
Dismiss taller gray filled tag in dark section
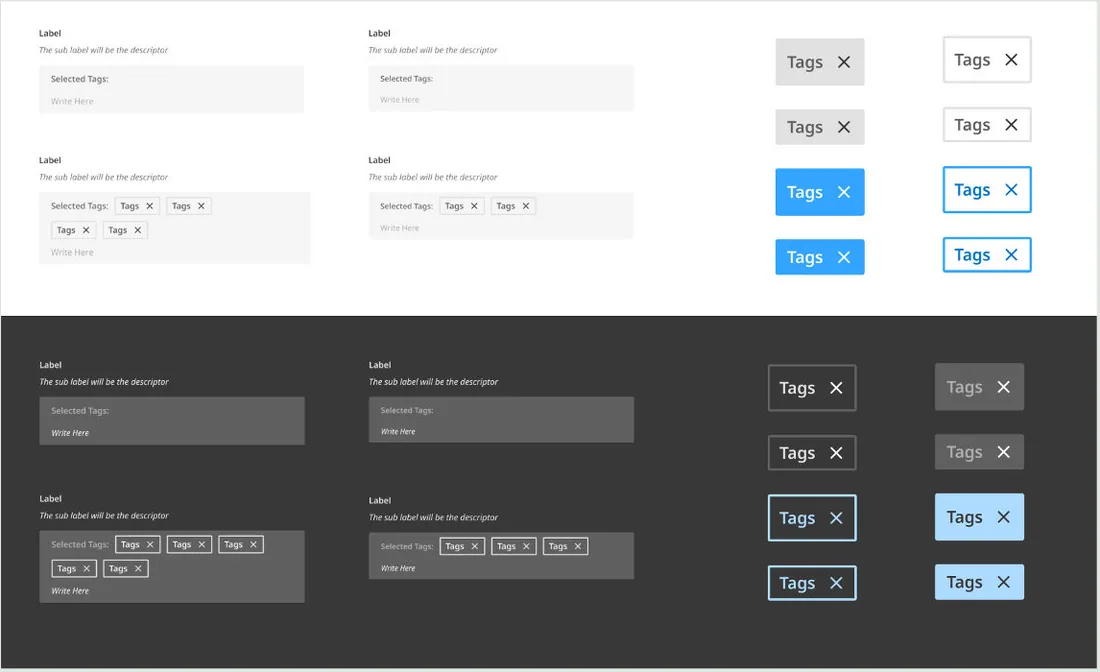point(1004,387)
